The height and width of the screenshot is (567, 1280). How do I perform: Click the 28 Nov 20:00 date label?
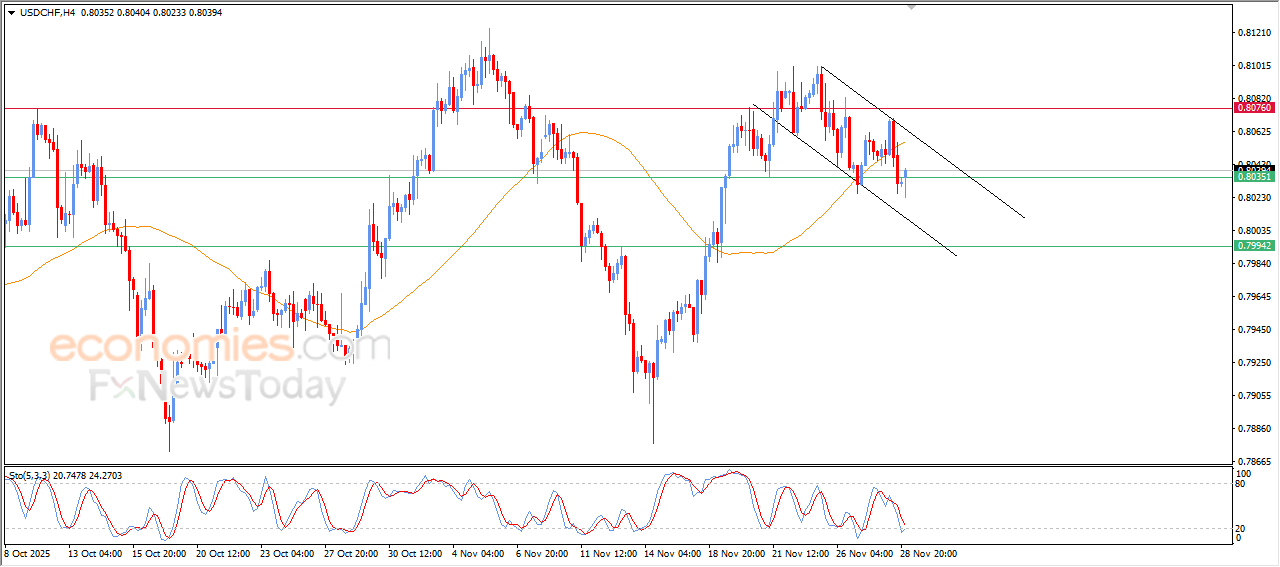930,553
